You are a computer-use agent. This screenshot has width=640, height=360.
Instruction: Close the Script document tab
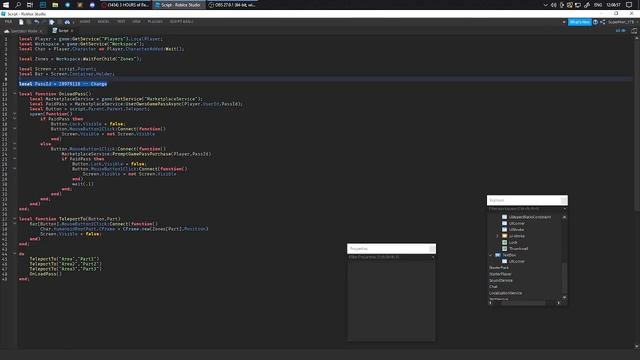72,31
